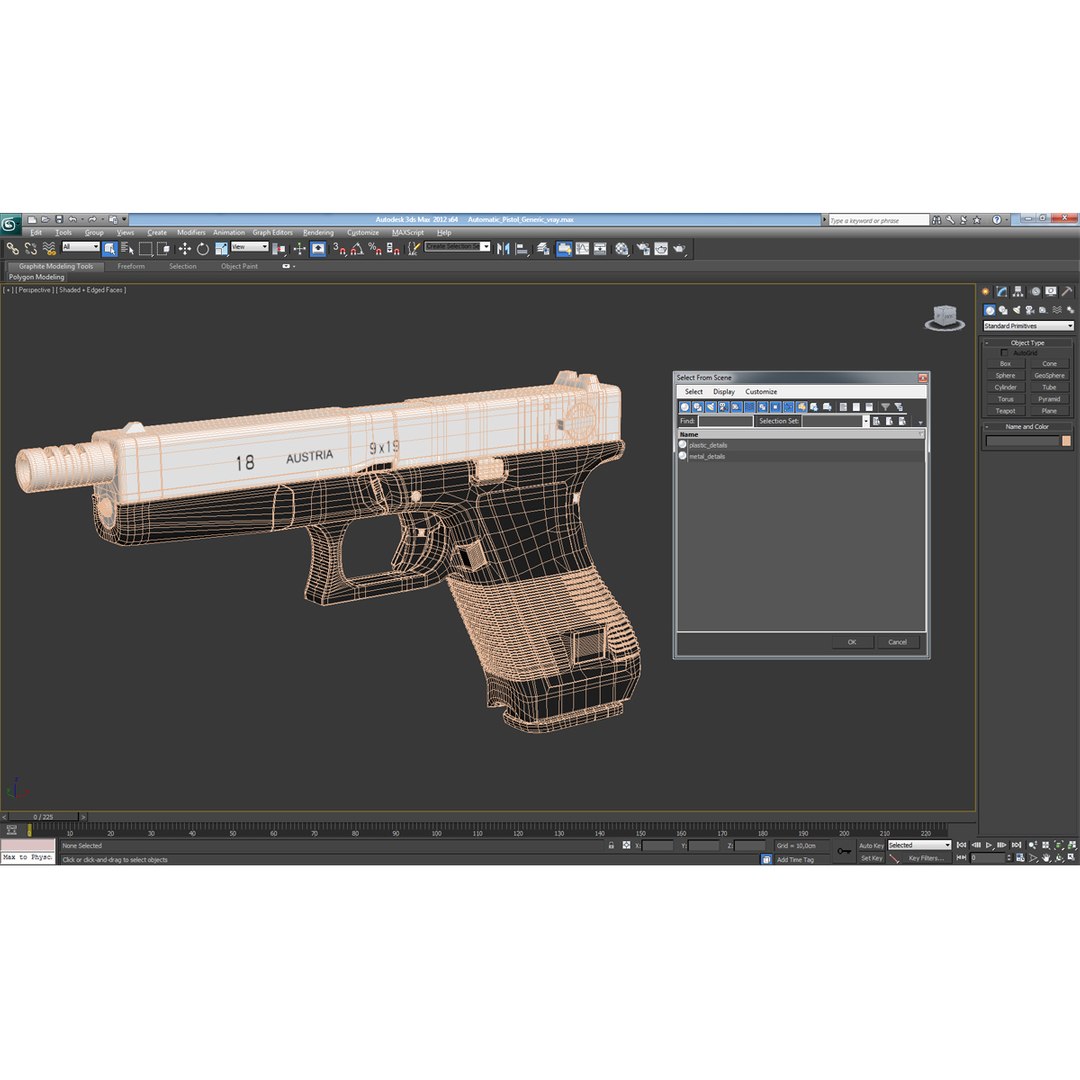Screen dimensions: 1080x1080
Task: Open the reference coordinate View dropdown
Action: (x=249, y=247)
